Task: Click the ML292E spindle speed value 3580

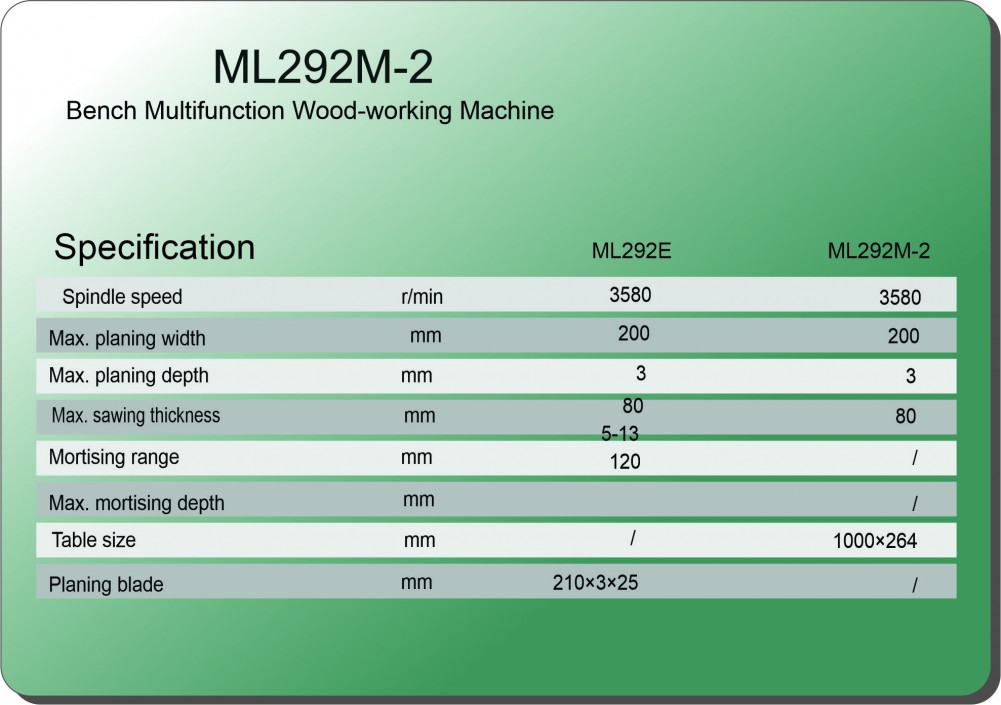Action: tap(630, 295)
